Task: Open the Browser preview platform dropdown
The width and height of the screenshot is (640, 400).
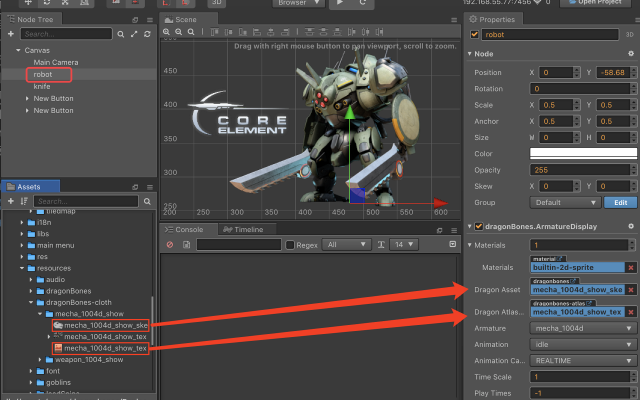Action: tap(299, 3)
